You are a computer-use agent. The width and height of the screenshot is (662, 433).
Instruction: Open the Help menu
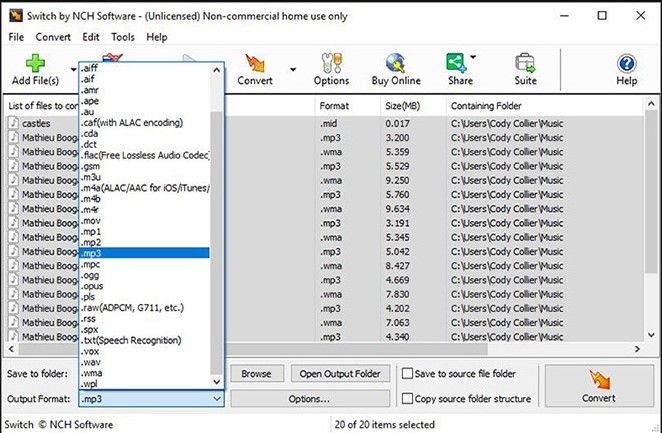click(157, 37)
